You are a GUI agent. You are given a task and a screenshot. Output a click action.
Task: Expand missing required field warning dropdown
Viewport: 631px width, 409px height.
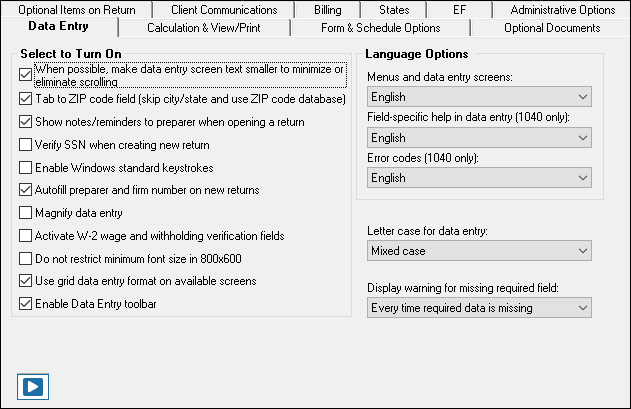click(x=478, y=308)
